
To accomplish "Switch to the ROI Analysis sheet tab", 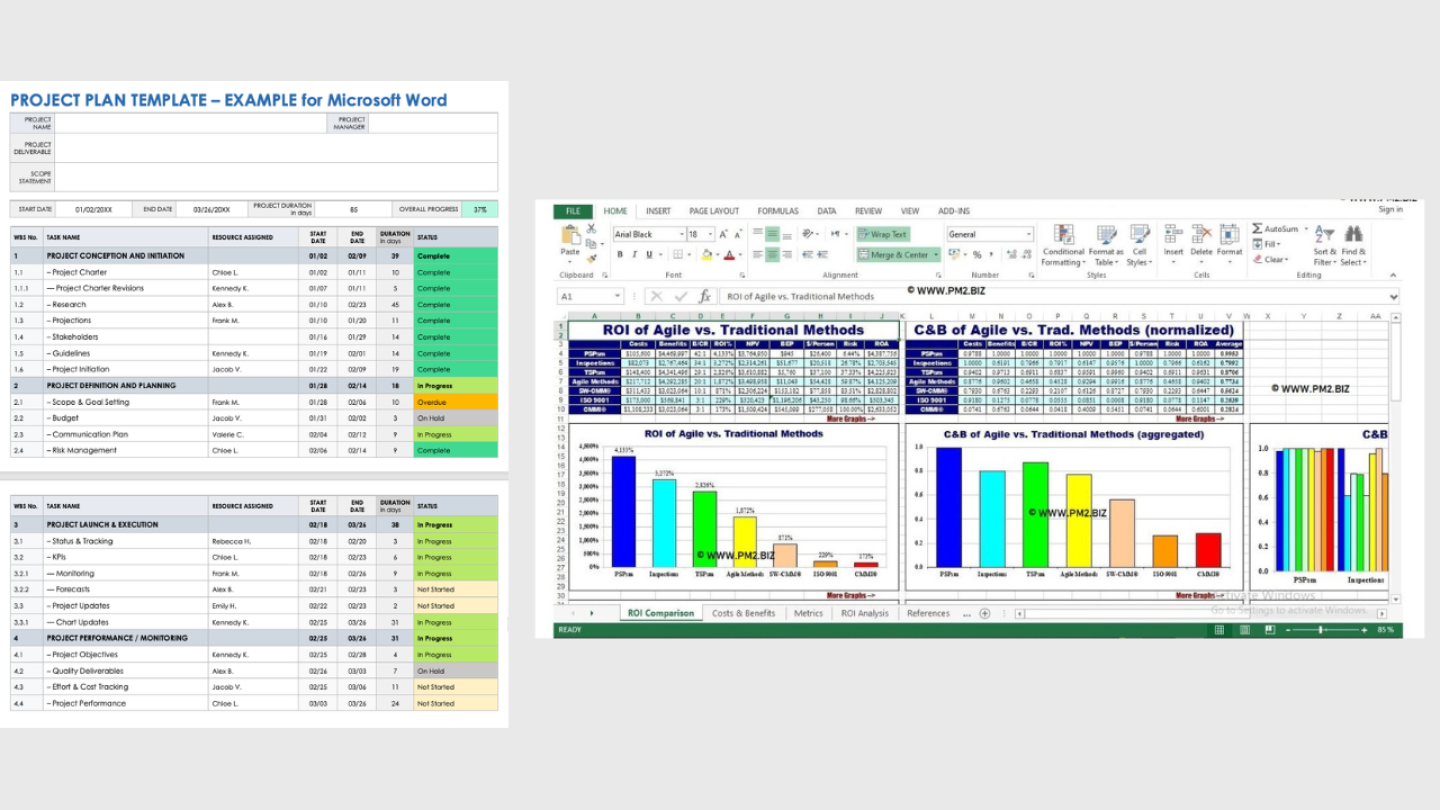I will (x=864, y=613).
